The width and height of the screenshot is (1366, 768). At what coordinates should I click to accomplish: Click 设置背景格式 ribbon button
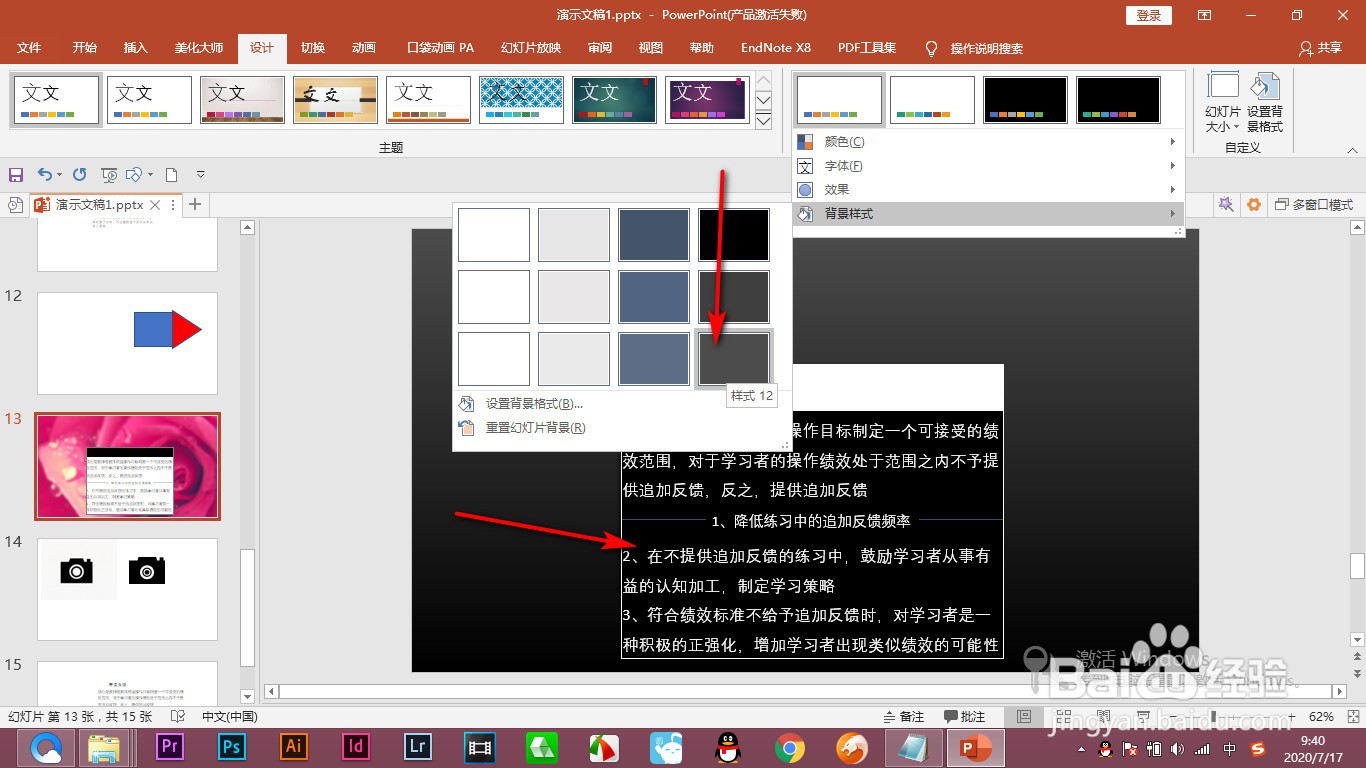(1265, 104)
